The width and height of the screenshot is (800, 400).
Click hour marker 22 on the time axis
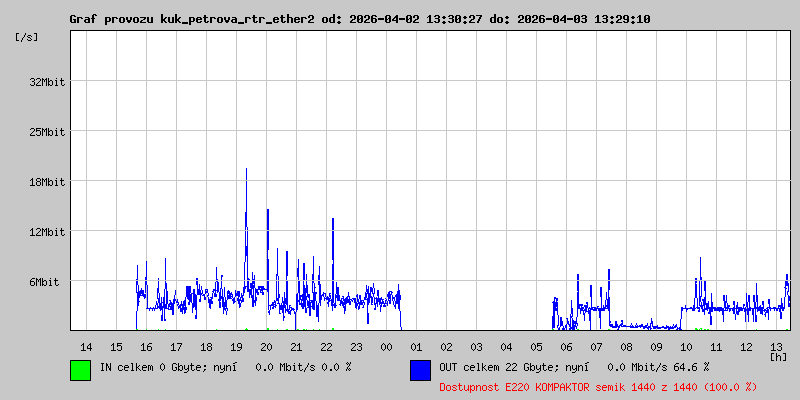coord(326,346)
